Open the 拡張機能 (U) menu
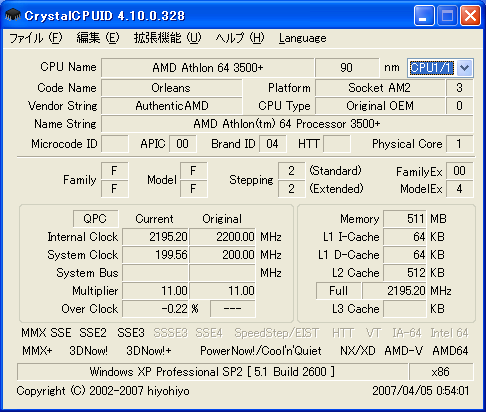The height and width of the screenshot is (412, 486). point(168,38)
